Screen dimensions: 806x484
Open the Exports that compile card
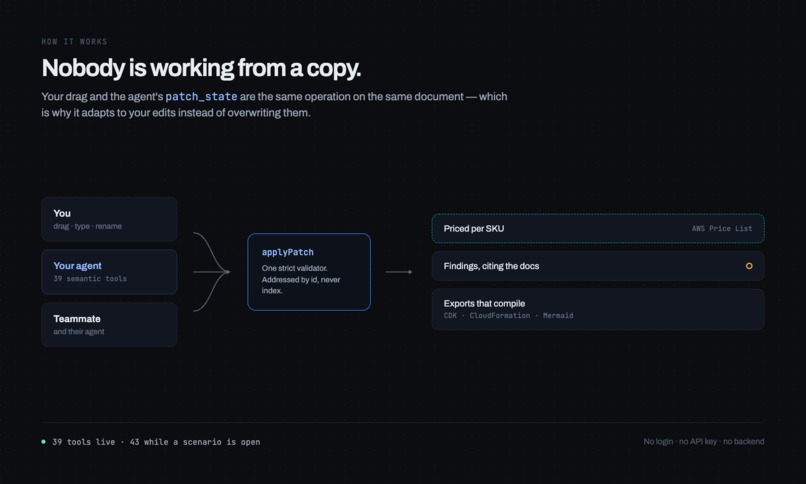click(598, 309)
